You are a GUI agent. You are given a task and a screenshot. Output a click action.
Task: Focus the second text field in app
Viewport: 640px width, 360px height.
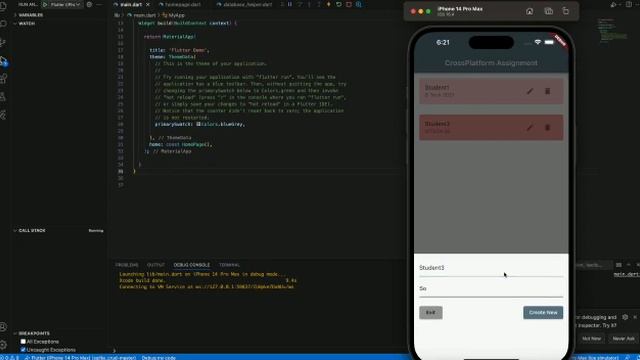click(491, 289)
